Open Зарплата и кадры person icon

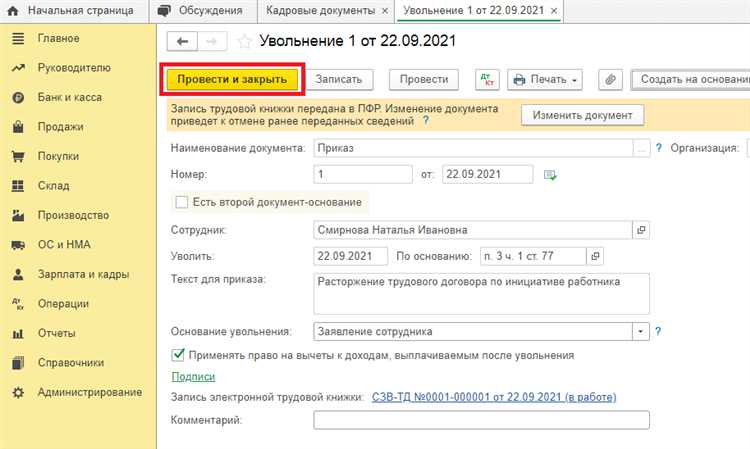[18, 274]
